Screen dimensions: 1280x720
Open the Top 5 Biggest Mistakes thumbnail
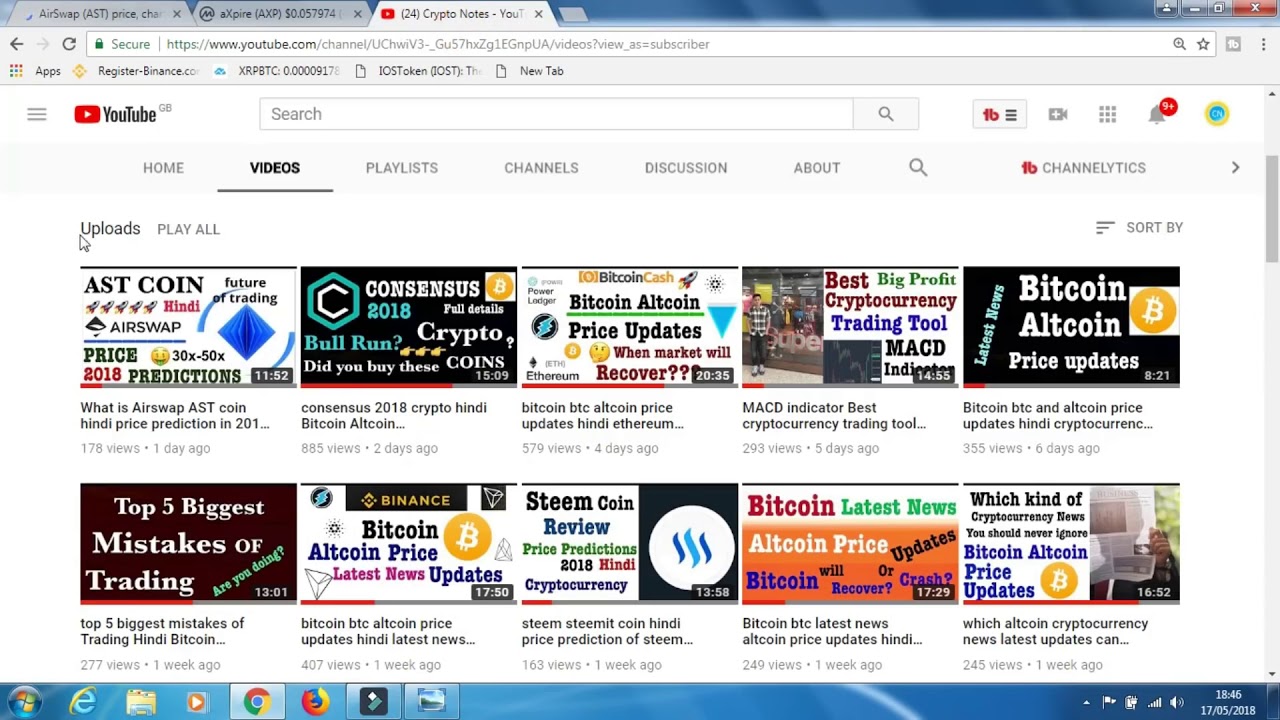coord(188,544)
